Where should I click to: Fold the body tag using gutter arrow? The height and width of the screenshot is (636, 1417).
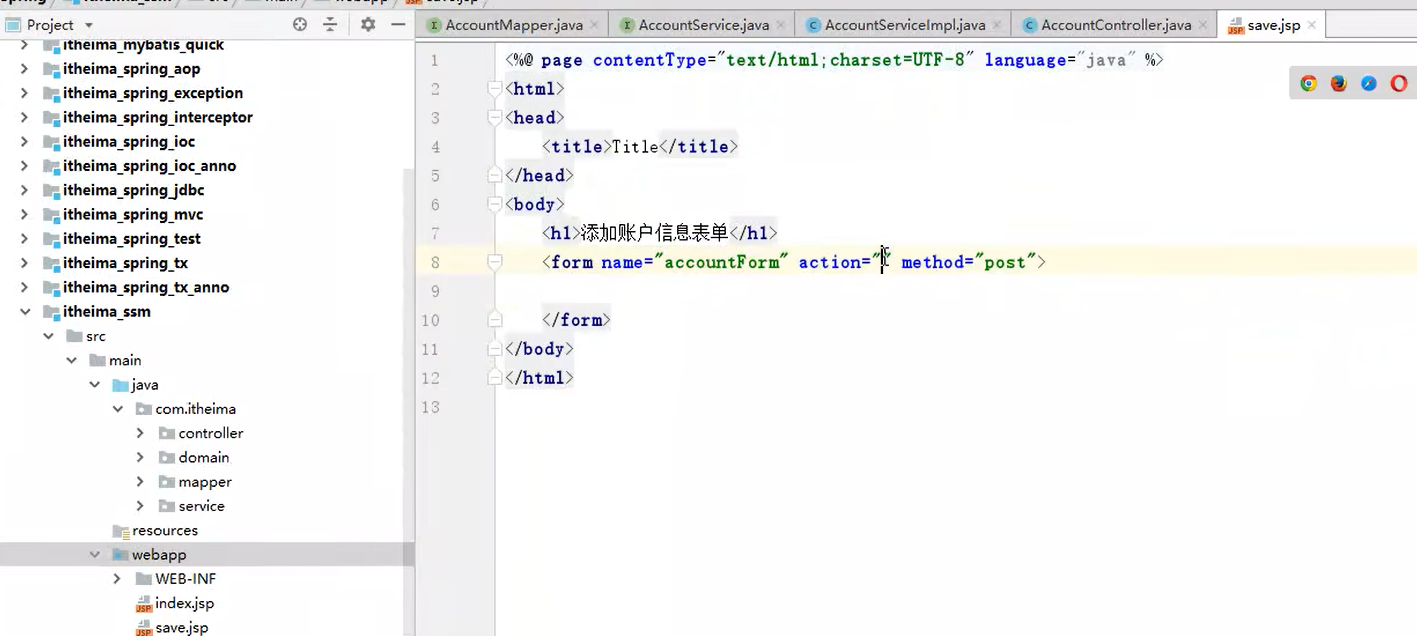click(494, 204)
